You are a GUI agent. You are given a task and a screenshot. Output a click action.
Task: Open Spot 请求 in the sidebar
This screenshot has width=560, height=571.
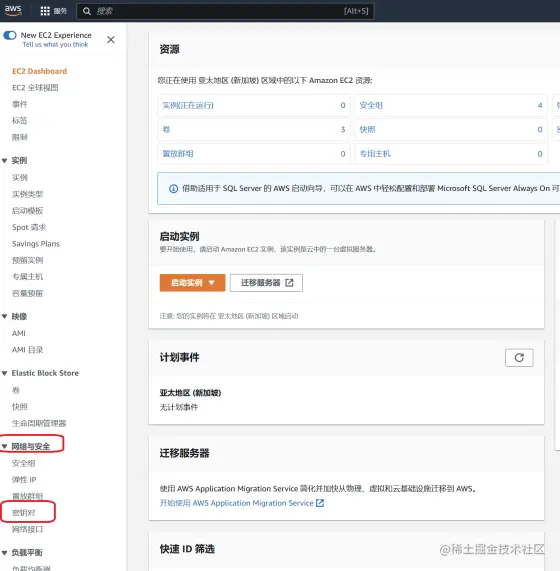[x=29, y=227]
